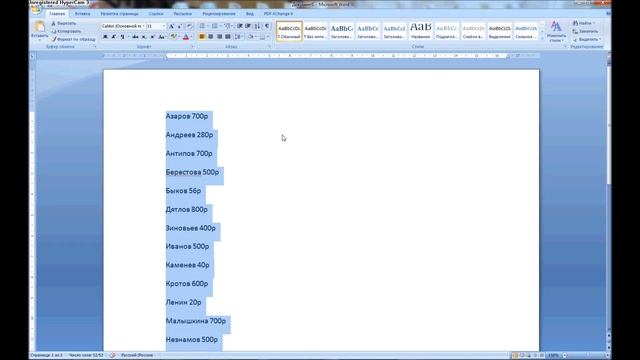The image size is (640, 360).
Task: Open the font name Calibri dropdown
Action: (143, 26)
